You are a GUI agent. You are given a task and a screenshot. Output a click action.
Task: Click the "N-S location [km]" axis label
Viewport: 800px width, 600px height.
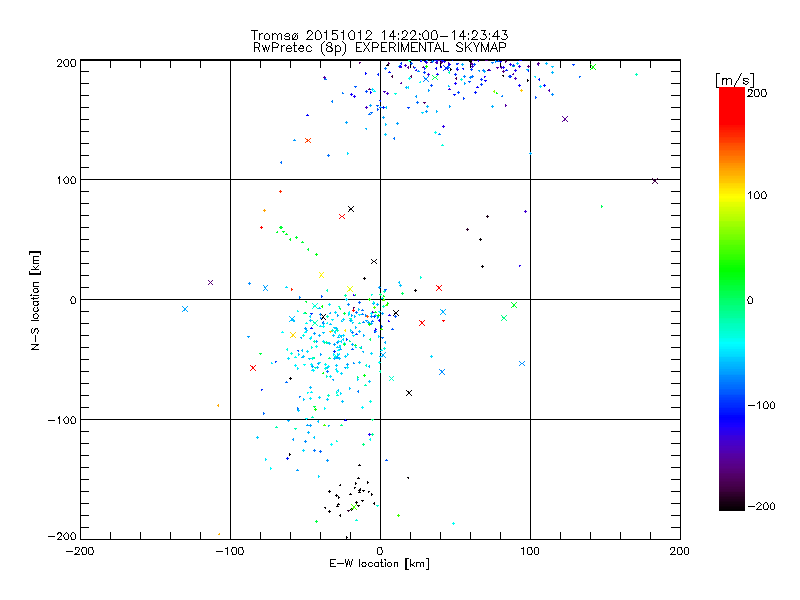click(x=35, y=300)
